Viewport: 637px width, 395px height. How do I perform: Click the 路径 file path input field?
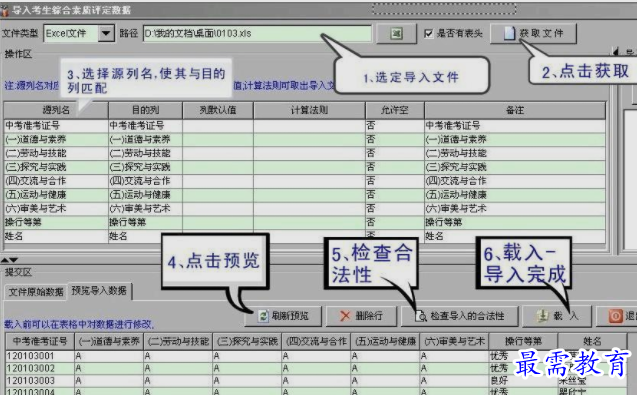(257, 33)
